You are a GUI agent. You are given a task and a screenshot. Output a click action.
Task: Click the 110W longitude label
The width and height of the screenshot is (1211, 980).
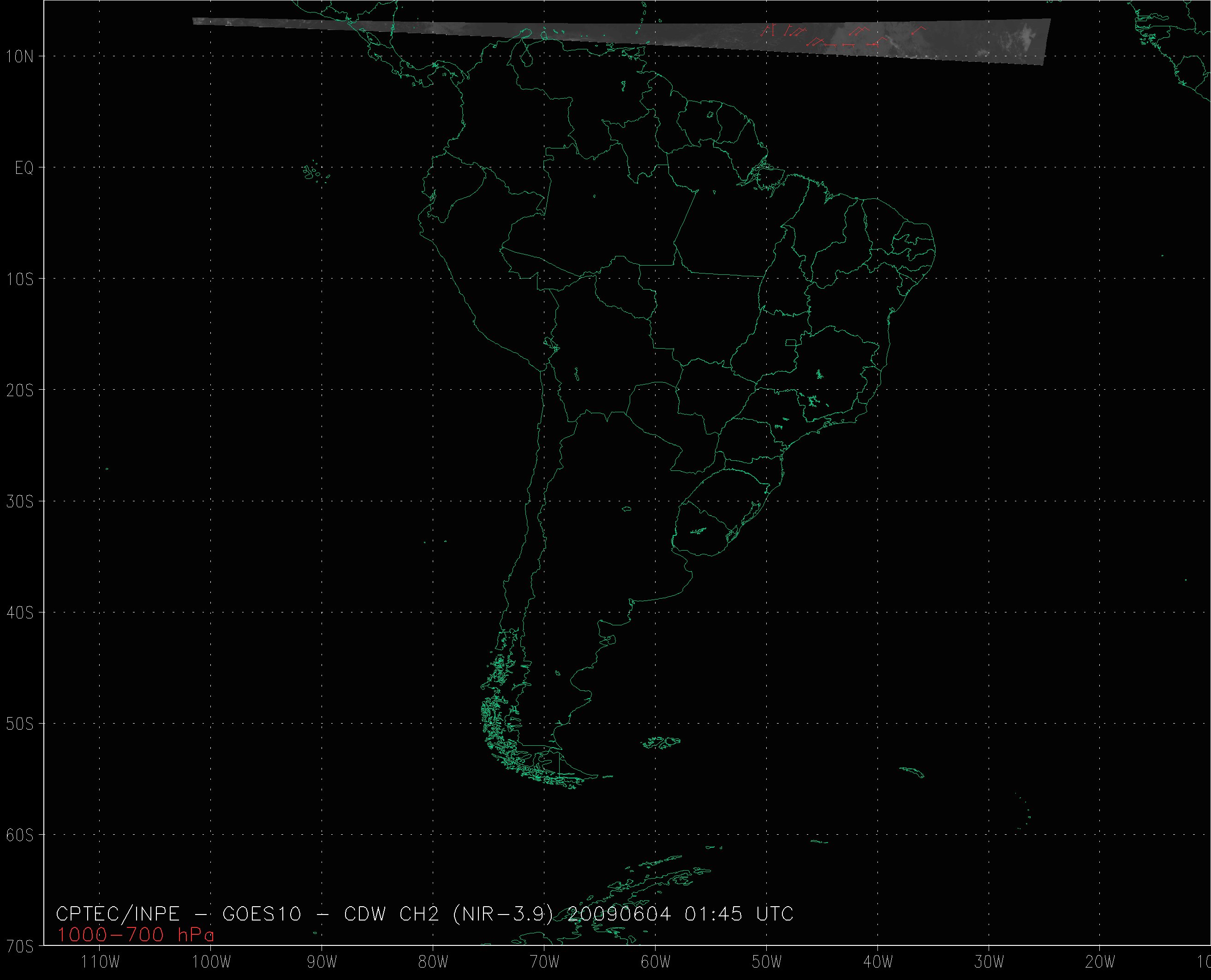[99, 962]
